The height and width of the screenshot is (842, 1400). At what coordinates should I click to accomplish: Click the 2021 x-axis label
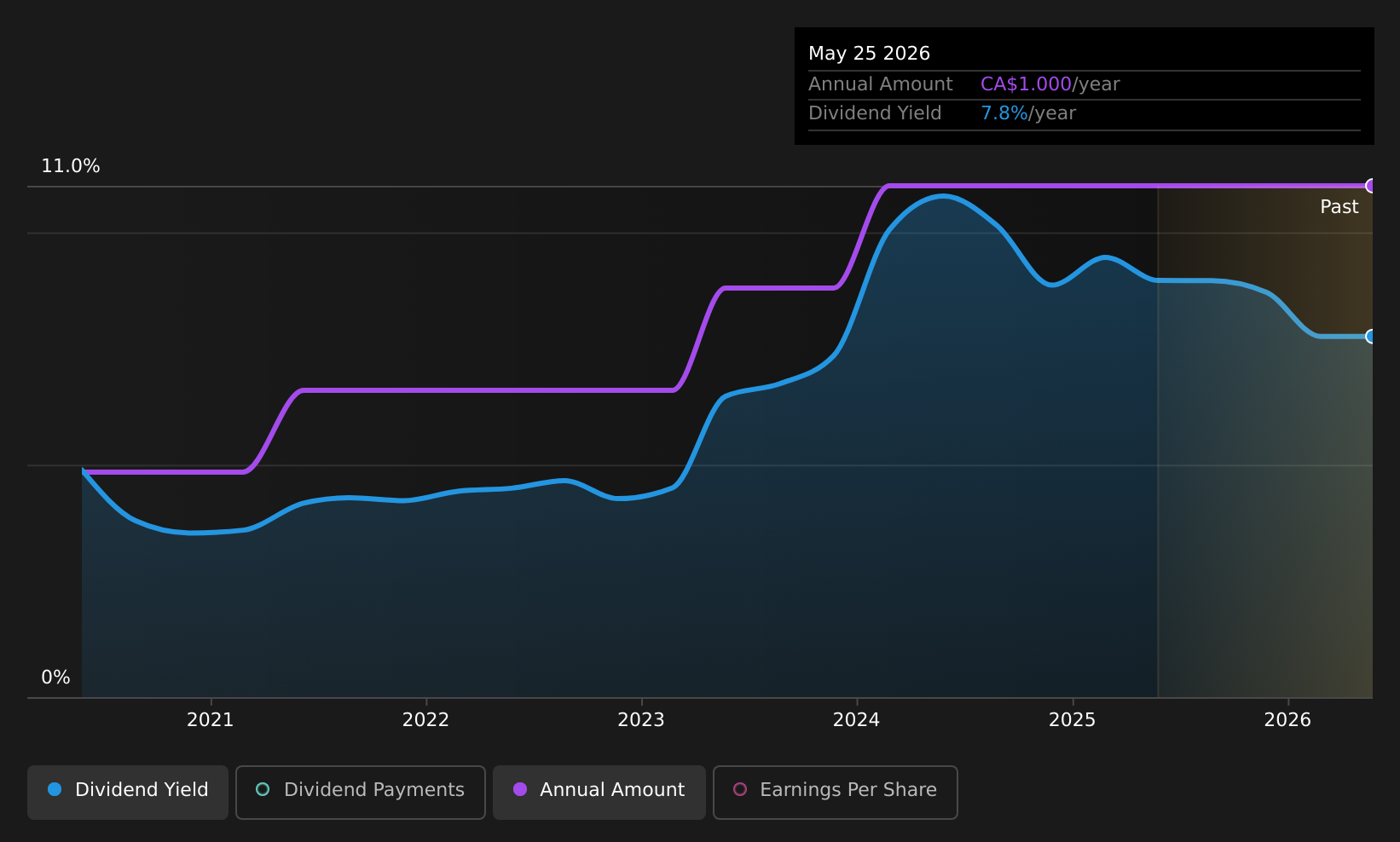[211, 720]
